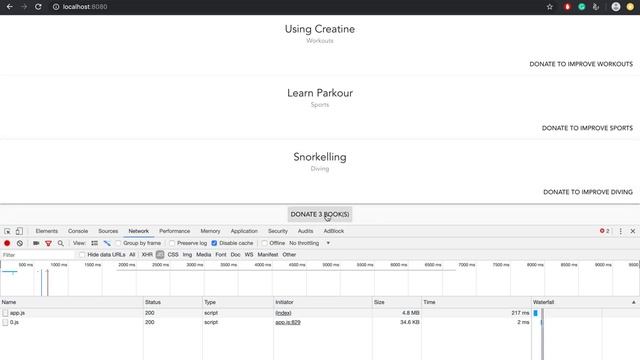Open the Security tab
Viewport: 640px width, 360px height.
tap(278, 231)
